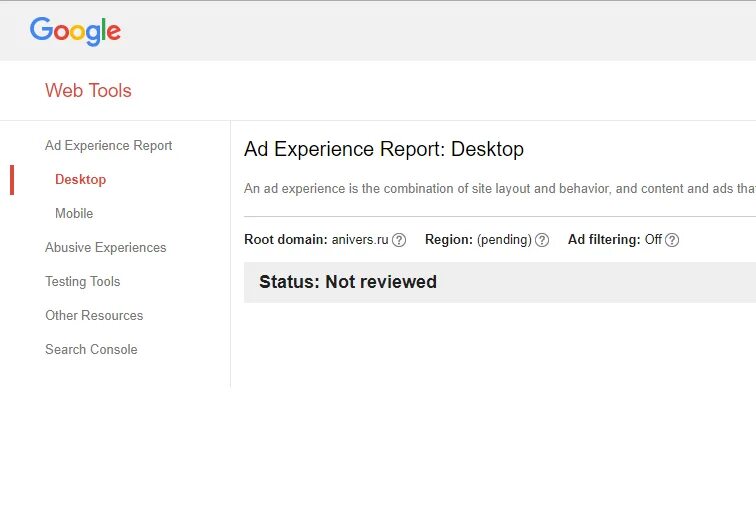756x516 pixels.
Task: Switch to the Desktop report
Action: pos(81,179)
